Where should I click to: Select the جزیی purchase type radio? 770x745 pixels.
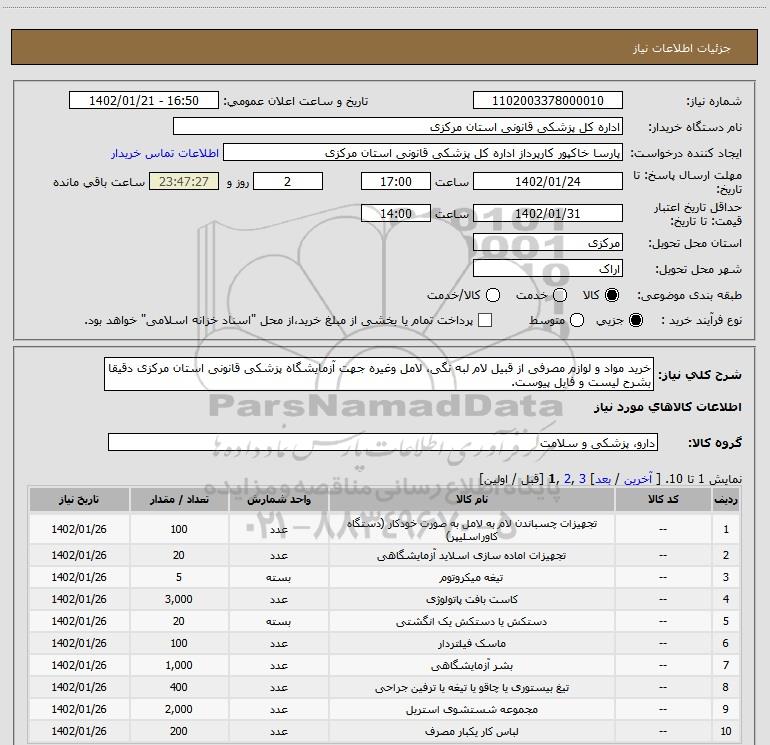tap(636, 320)
